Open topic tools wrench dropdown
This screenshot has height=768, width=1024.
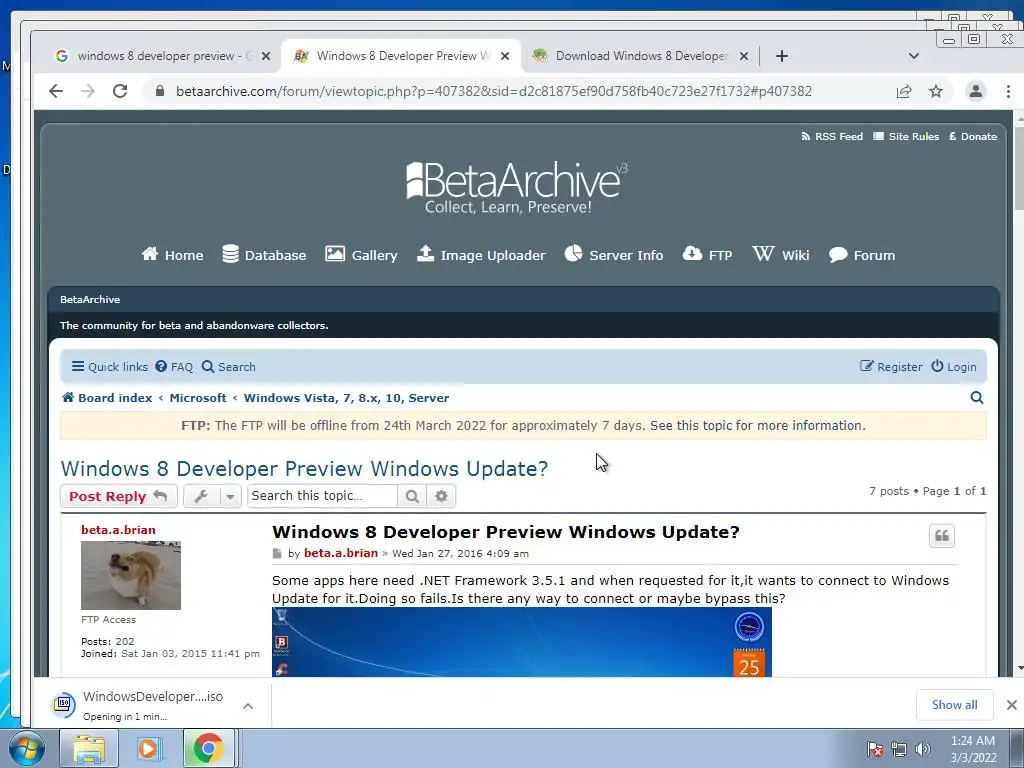212,496
